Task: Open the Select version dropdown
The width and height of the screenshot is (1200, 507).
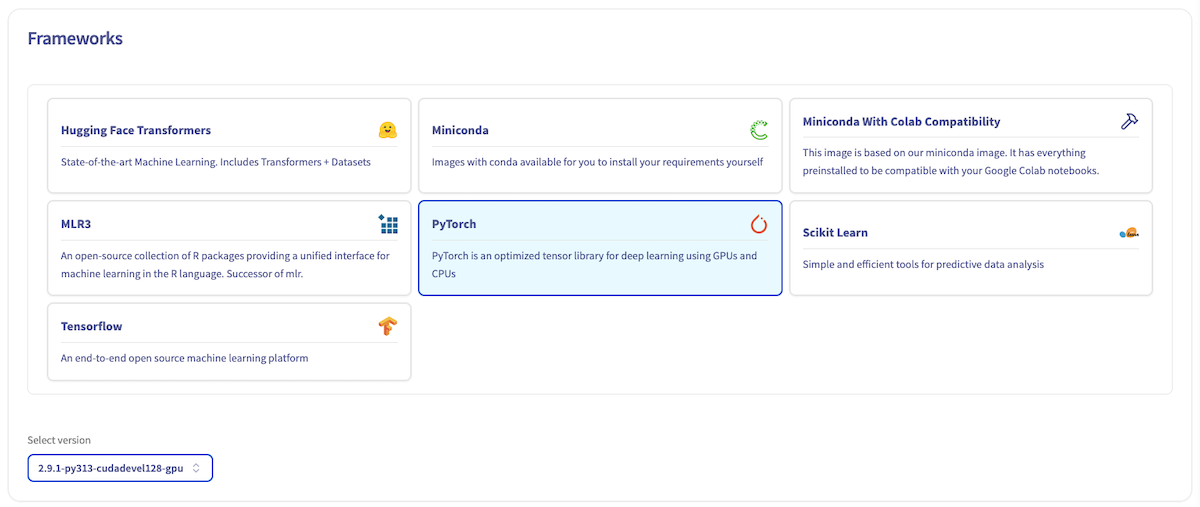Action: [120, 468]
